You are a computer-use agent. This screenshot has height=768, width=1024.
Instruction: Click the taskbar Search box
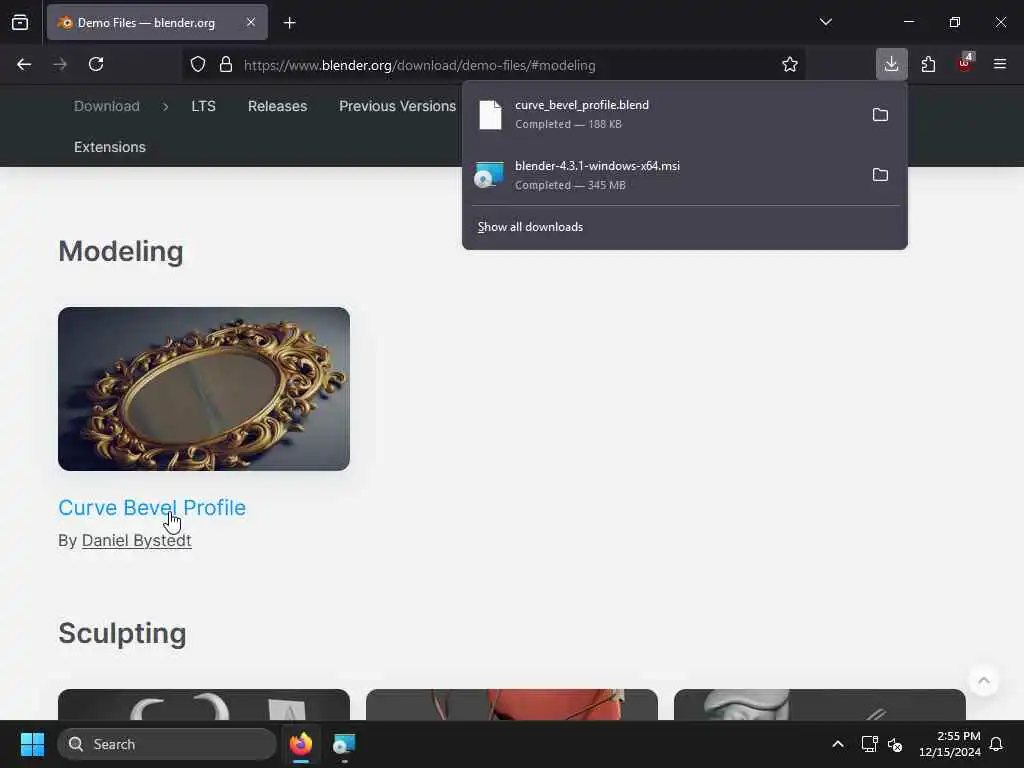pyautogui.click(x=167, y=744)
